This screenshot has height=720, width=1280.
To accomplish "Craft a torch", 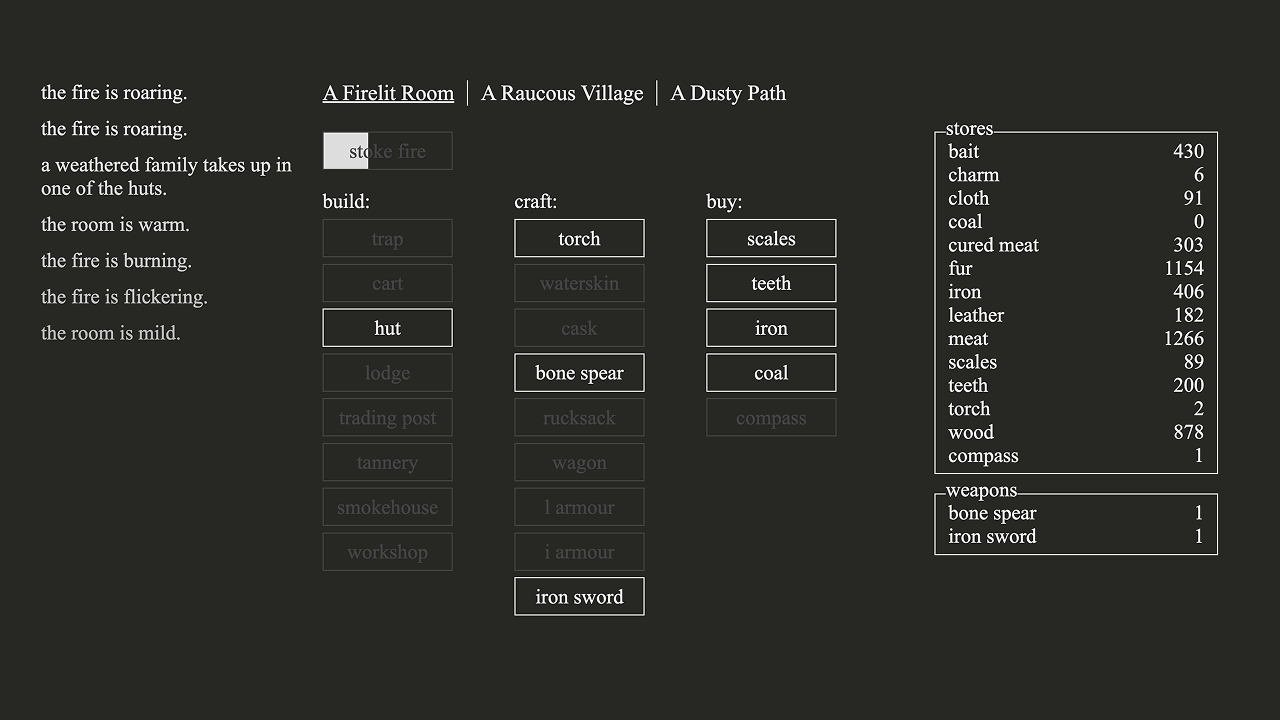I will [x=579, y=238].
